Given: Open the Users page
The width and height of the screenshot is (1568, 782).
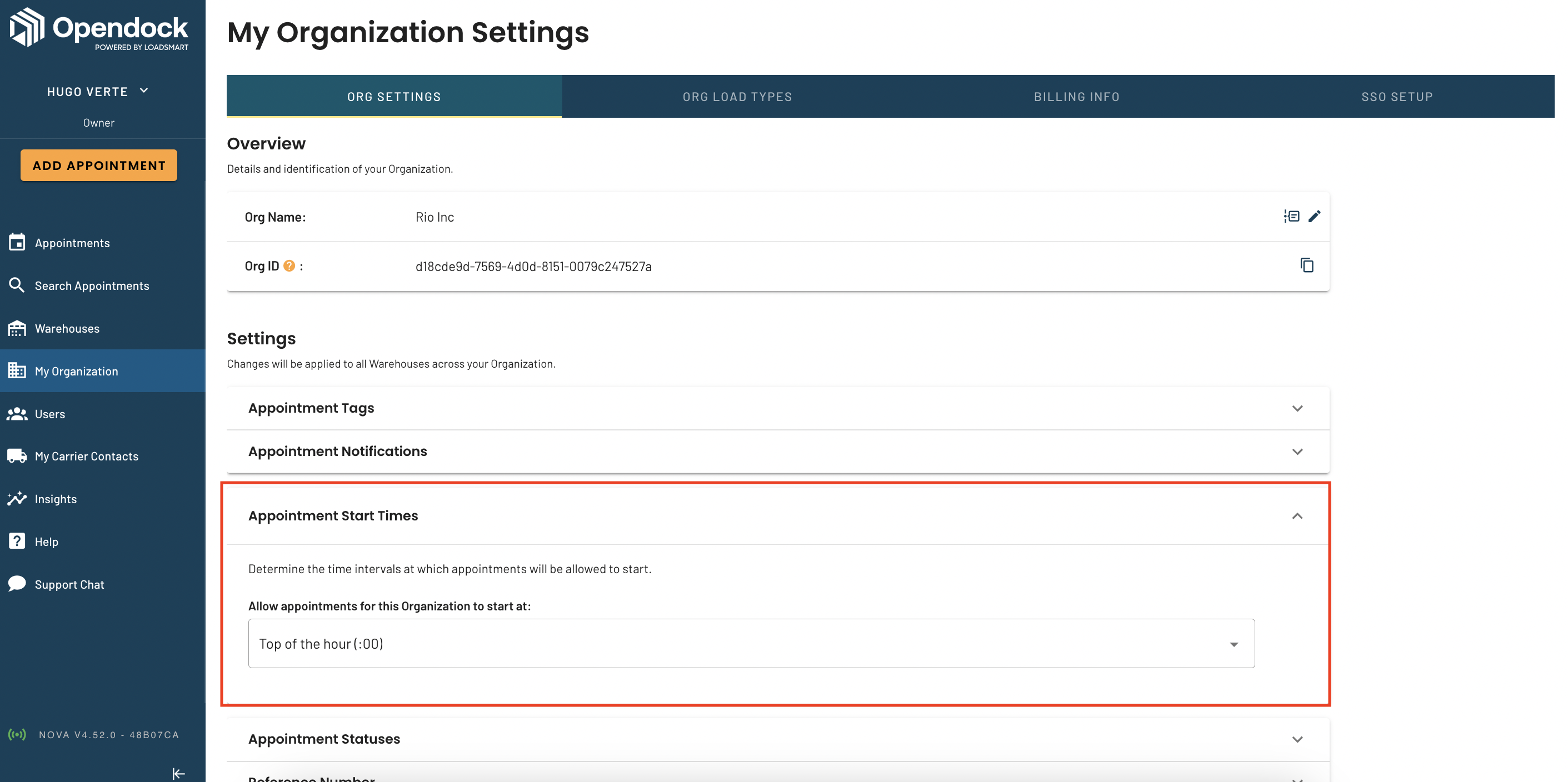Looking at the screenshot, I should pos(102,414).
